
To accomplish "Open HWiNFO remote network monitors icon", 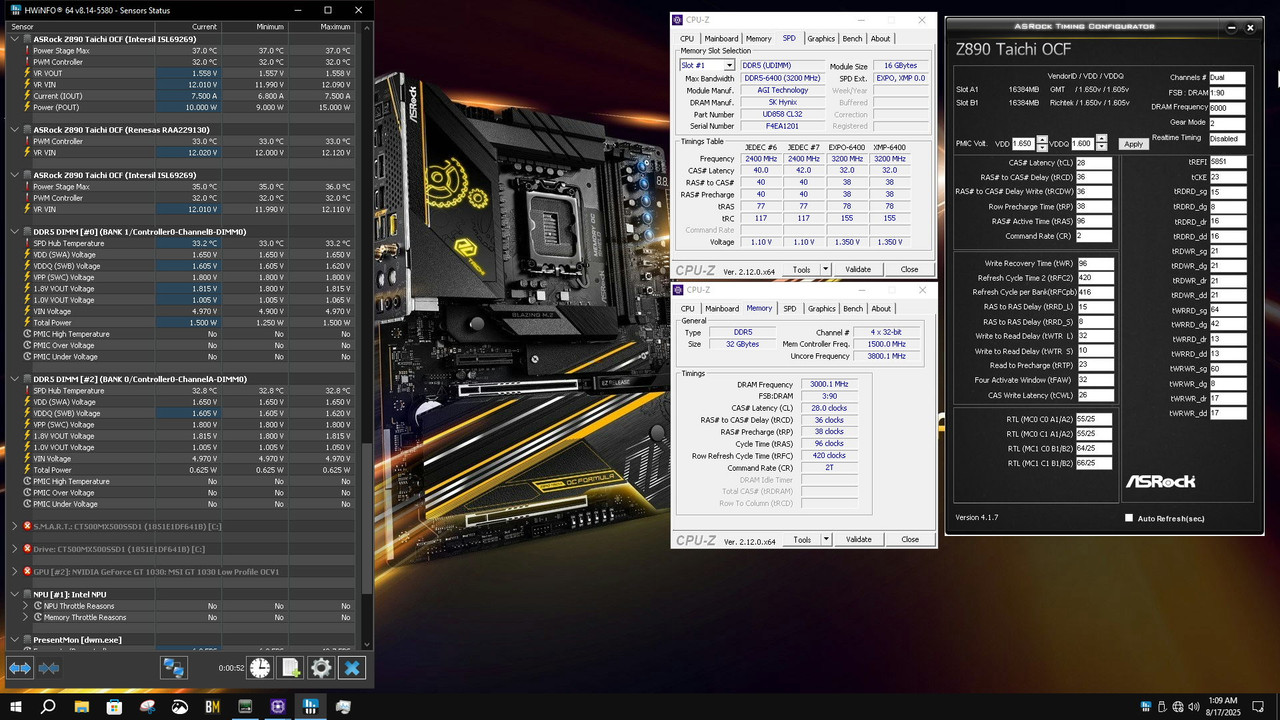I will coord(174,668).
